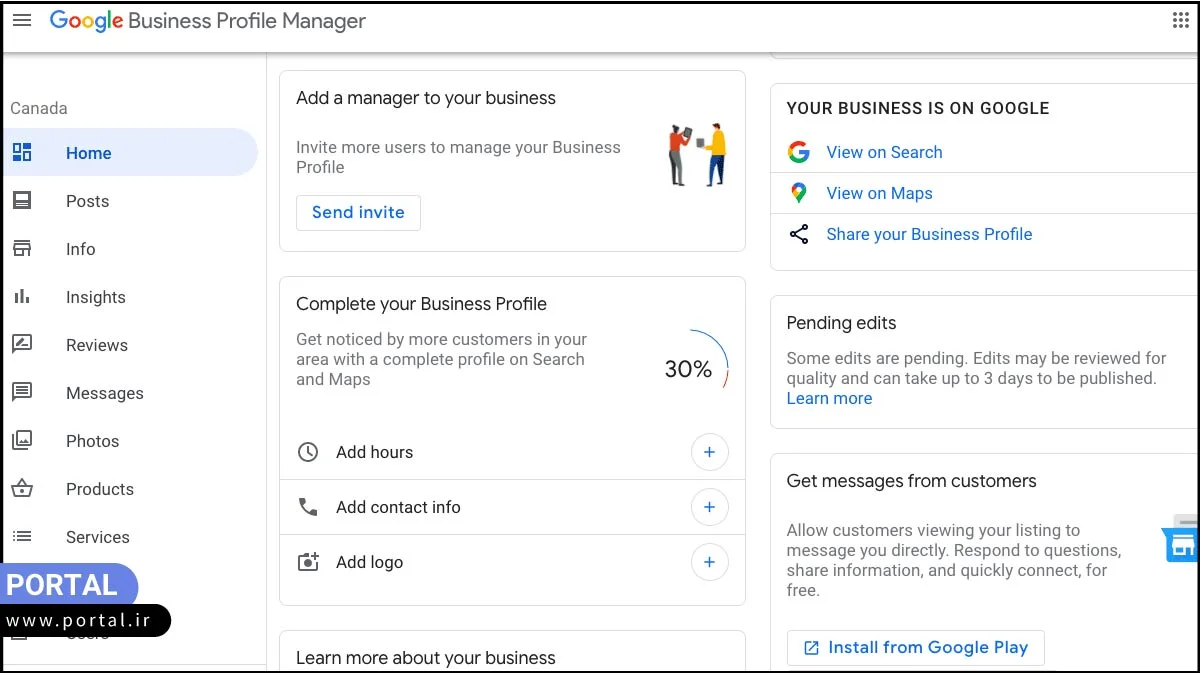Switch to the Home section
Image resolution: width=1200 pixels, height=673 pixels.
pos(88,153)
